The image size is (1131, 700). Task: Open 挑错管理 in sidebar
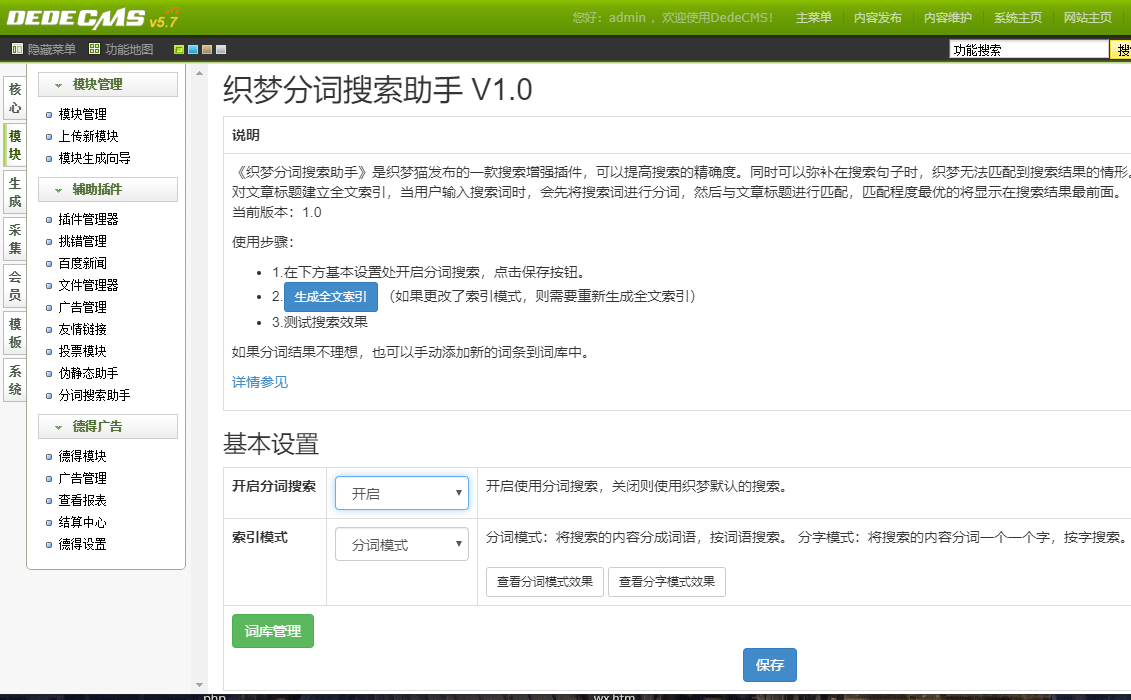(x=82, y=241)
